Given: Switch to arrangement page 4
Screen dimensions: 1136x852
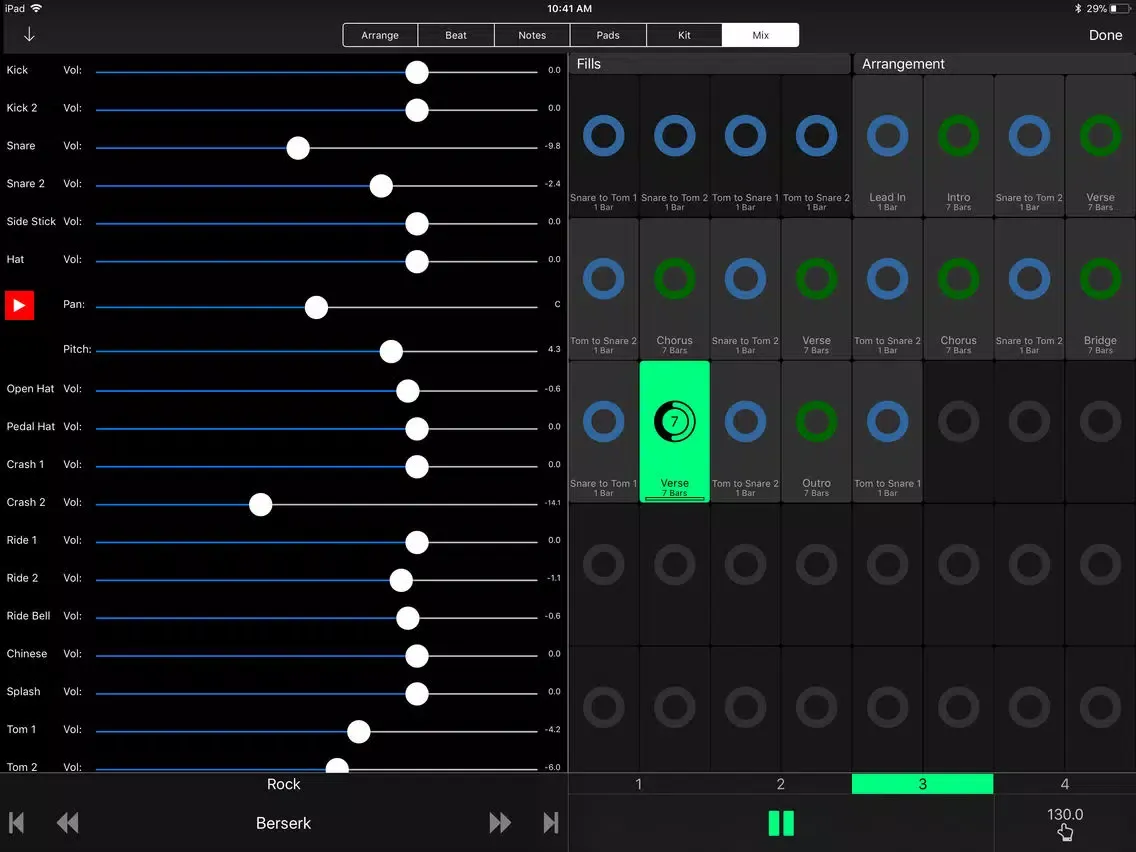Looking at the screenshot, I should (x=1064, y=784).
